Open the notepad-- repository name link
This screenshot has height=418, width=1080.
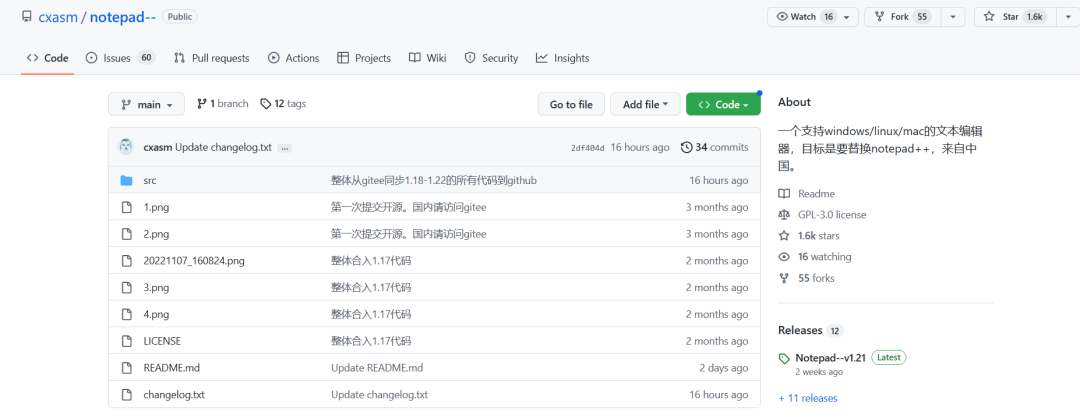(x=123, y=17)
